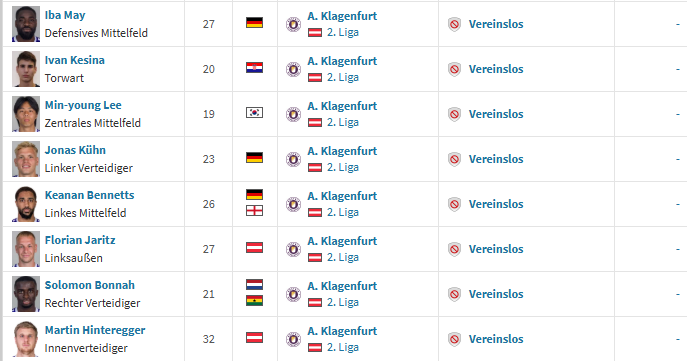Click Ivan Kesina portrait thumbnail
687x361 pixels.
pos(26,69)
